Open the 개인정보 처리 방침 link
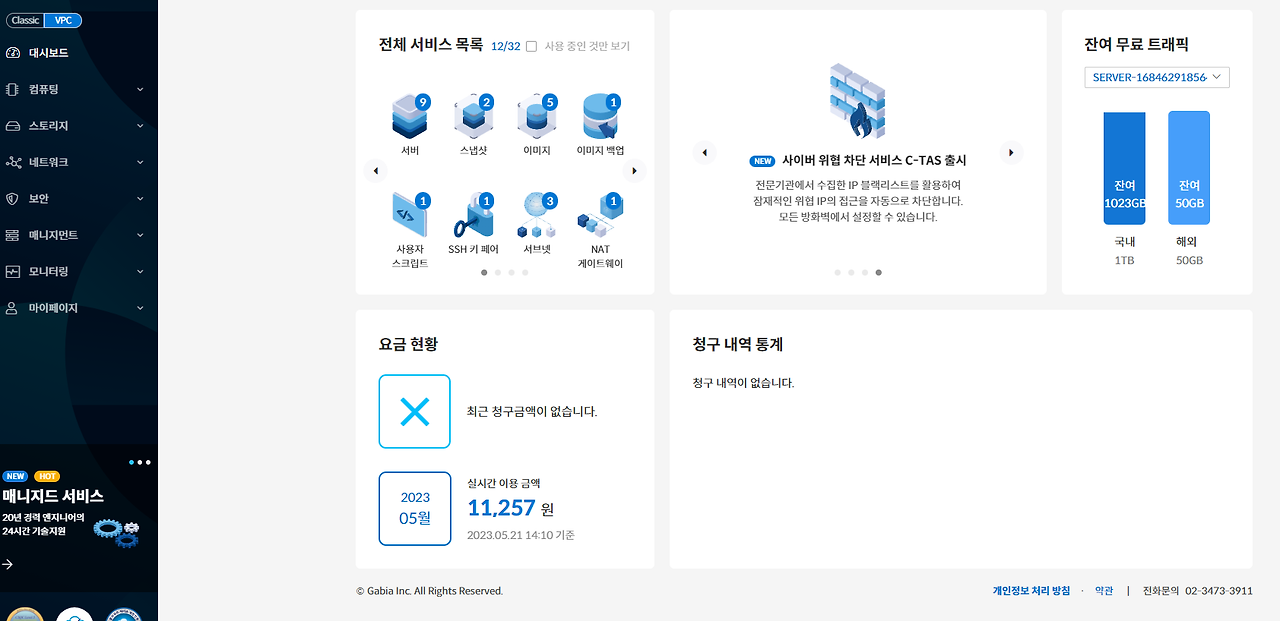This screenshot has height=621, width=1280. 1029,590
